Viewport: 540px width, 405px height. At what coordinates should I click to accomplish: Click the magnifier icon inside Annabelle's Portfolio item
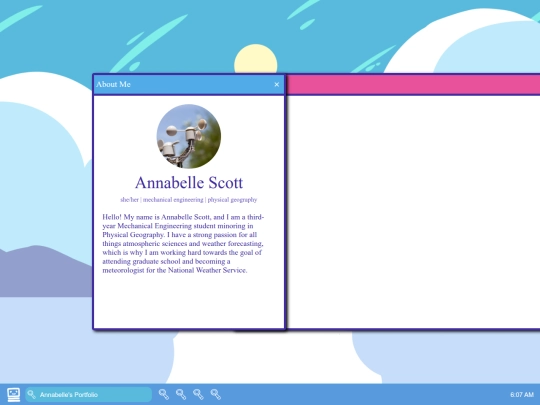pos(32,394)
